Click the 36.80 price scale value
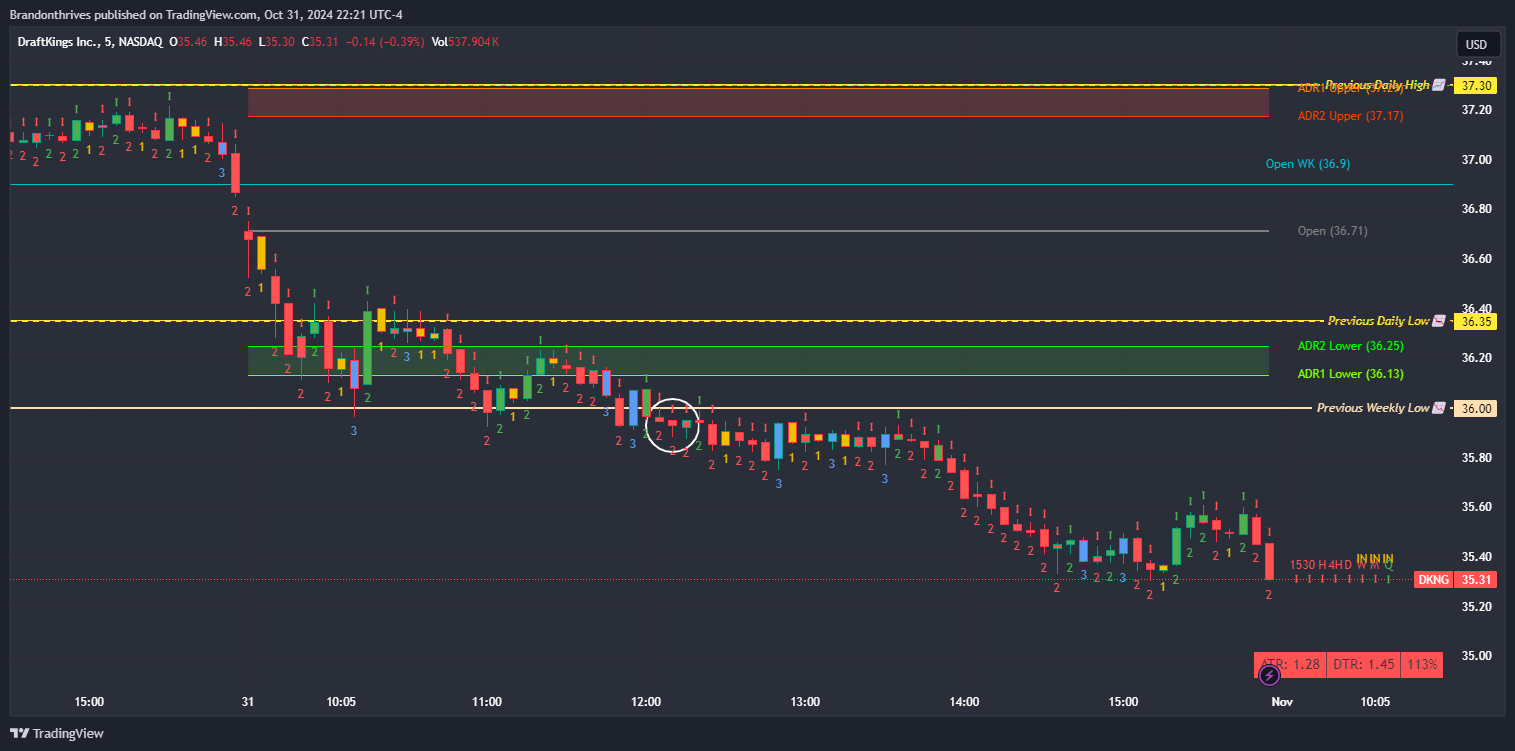 click(x=1476, y=209)
